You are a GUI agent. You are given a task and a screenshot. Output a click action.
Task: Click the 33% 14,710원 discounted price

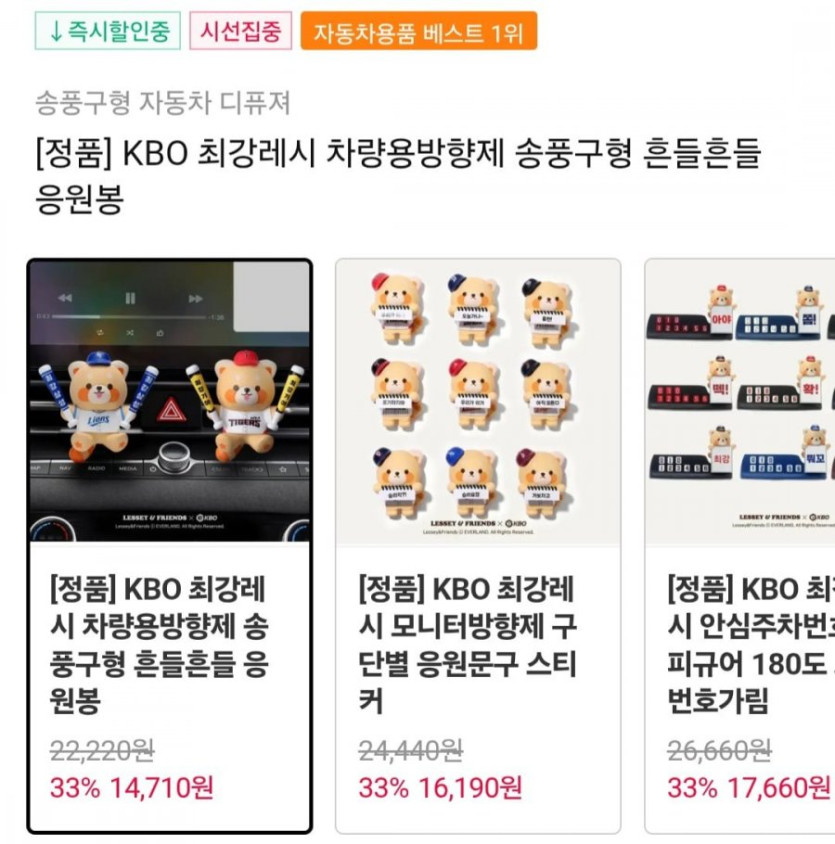tap(132, 788)
